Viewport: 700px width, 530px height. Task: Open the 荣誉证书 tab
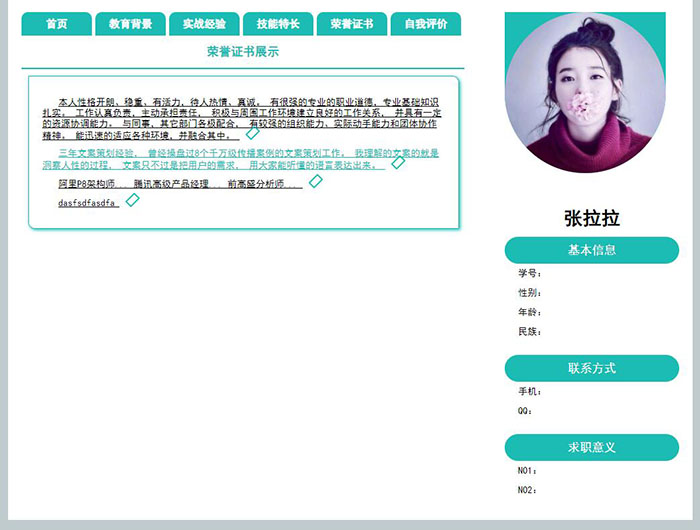coord(351,24)
